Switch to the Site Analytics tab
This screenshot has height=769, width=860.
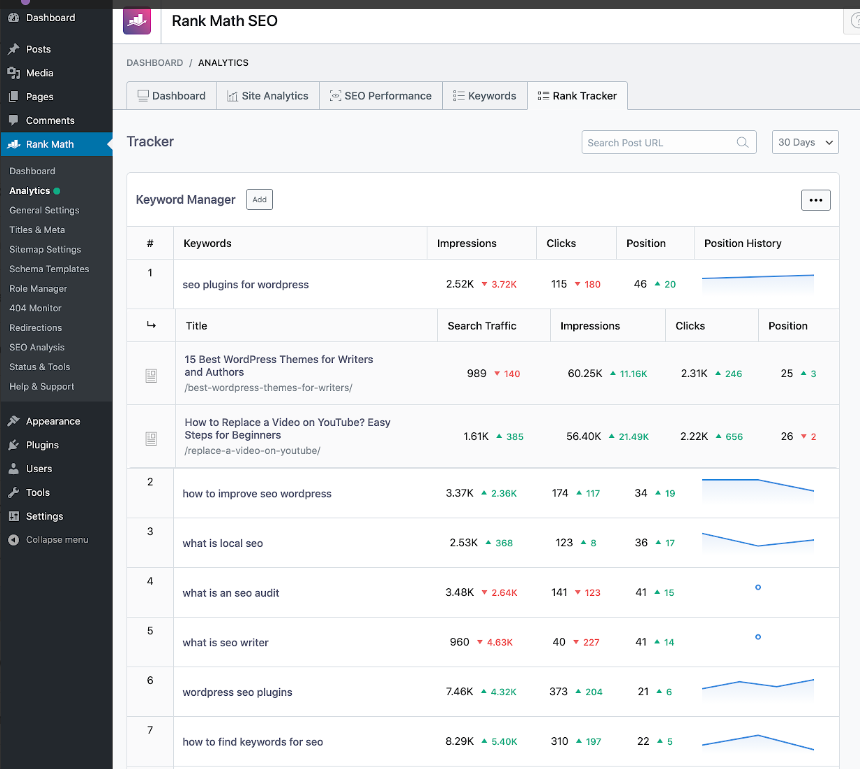268,96
